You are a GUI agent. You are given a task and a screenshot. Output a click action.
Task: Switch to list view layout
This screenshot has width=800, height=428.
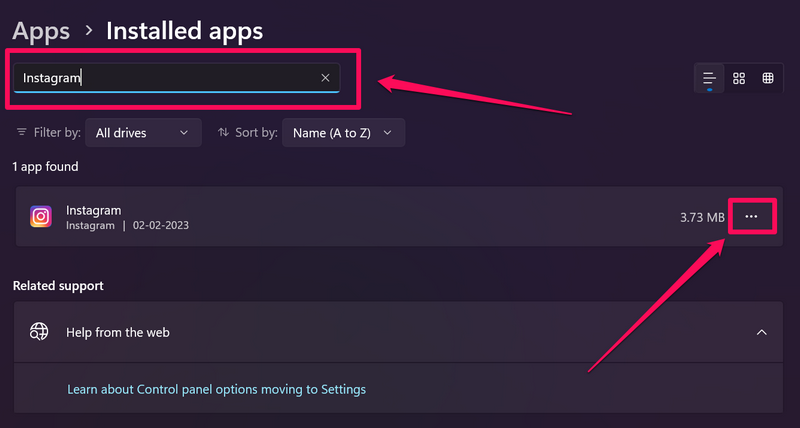click(x=709, y=78)
